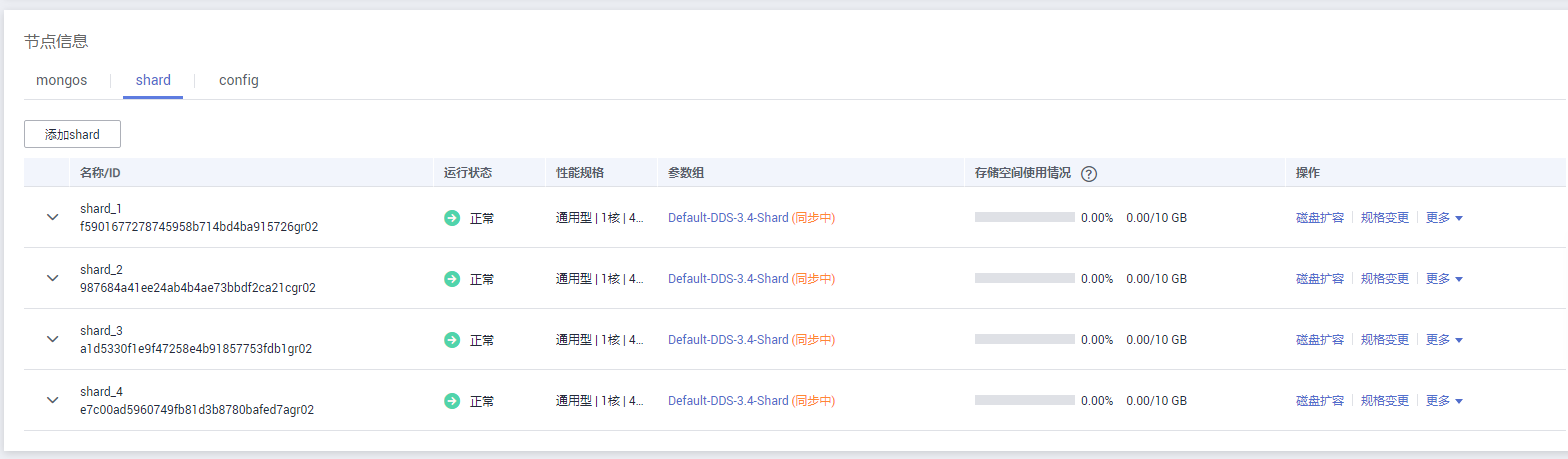This screenshot has height=459, width=1568.
Task: Click the 添加shard button
Action: pyautogui.click(x=73, y=134)
